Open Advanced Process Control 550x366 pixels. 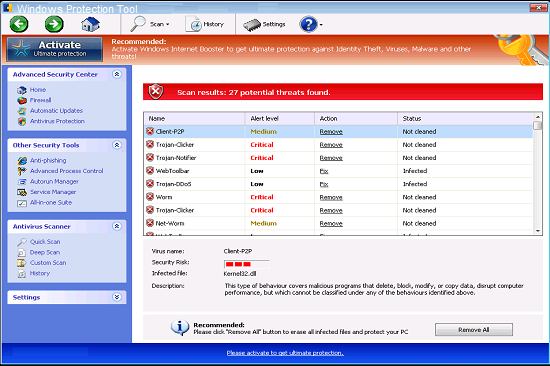67,171
